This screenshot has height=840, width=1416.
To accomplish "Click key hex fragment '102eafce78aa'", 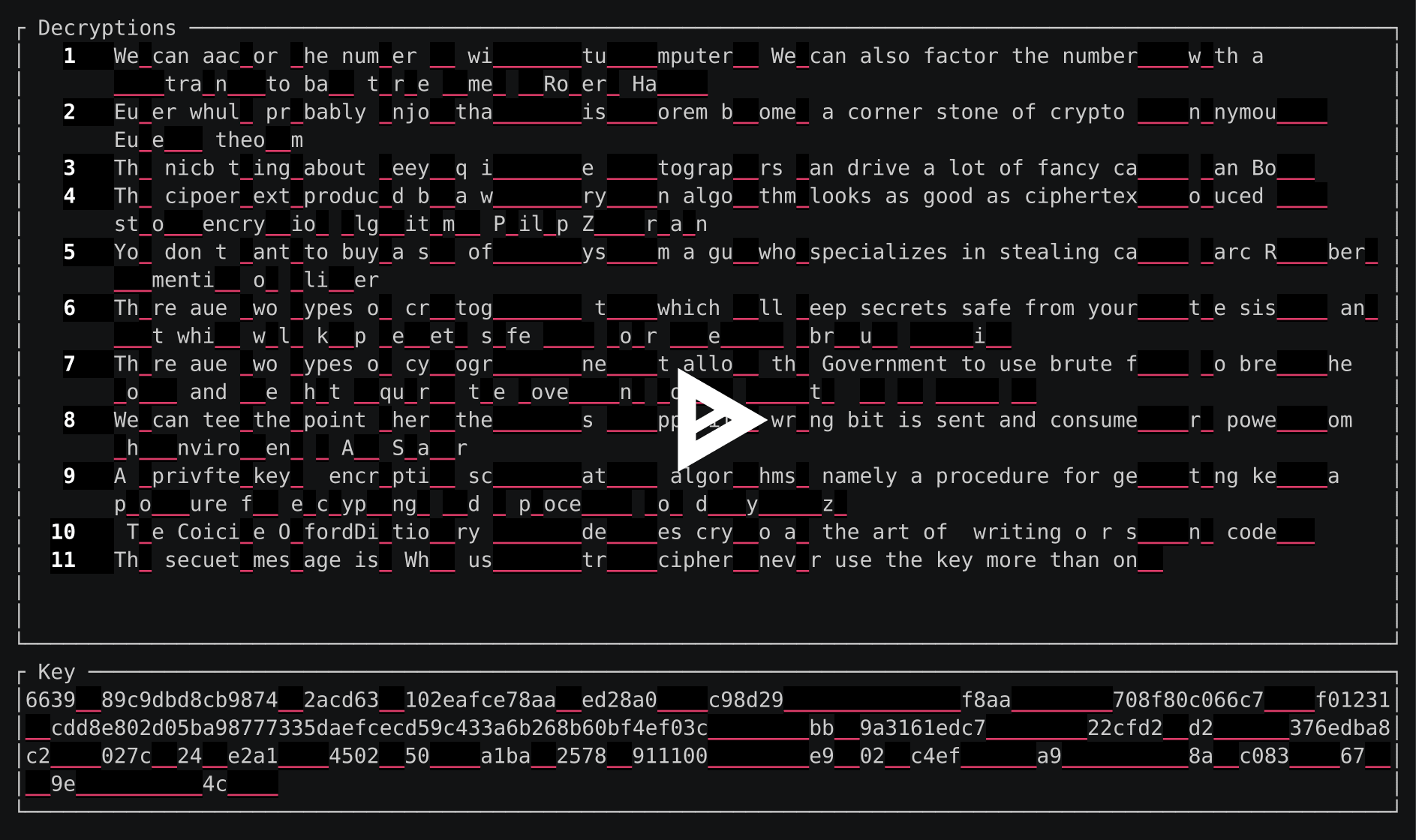I will 480,700.
